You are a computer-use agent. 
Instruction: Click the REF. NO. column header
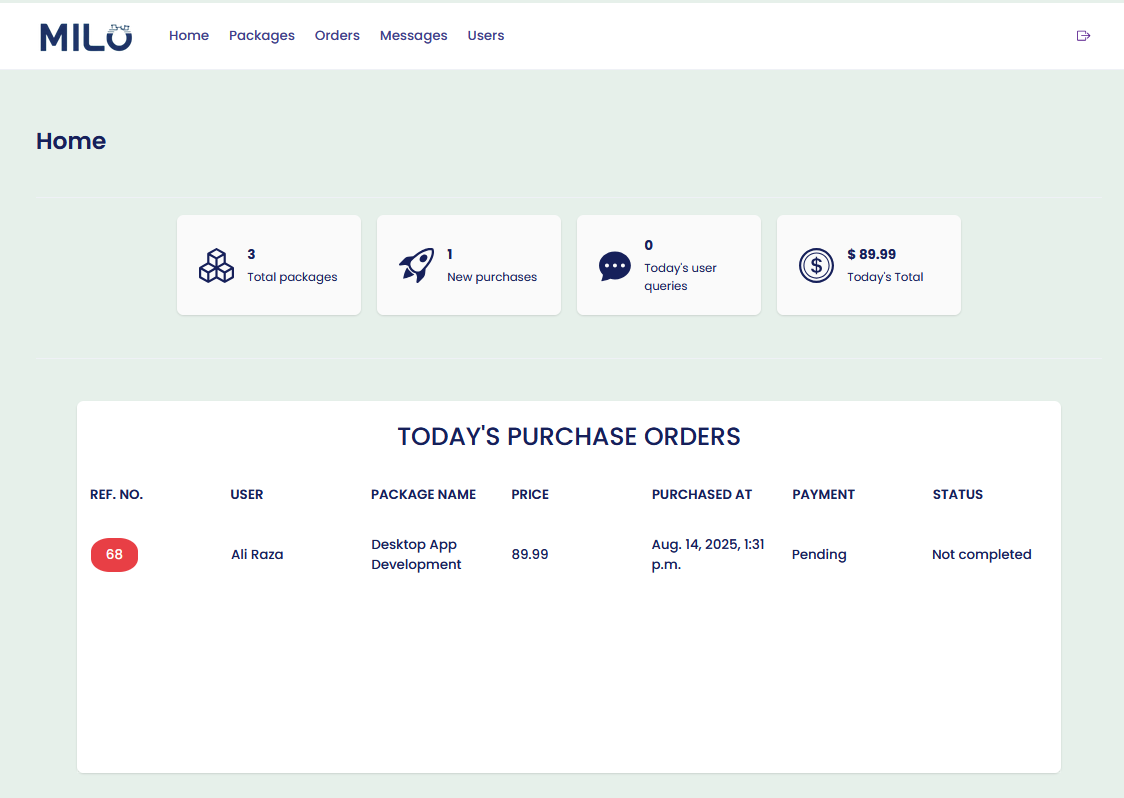tap(116, 494)
